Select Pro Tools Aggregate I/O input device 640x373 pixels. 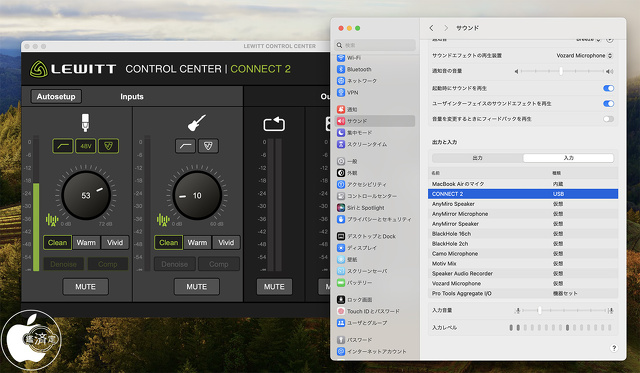point(523,293)
